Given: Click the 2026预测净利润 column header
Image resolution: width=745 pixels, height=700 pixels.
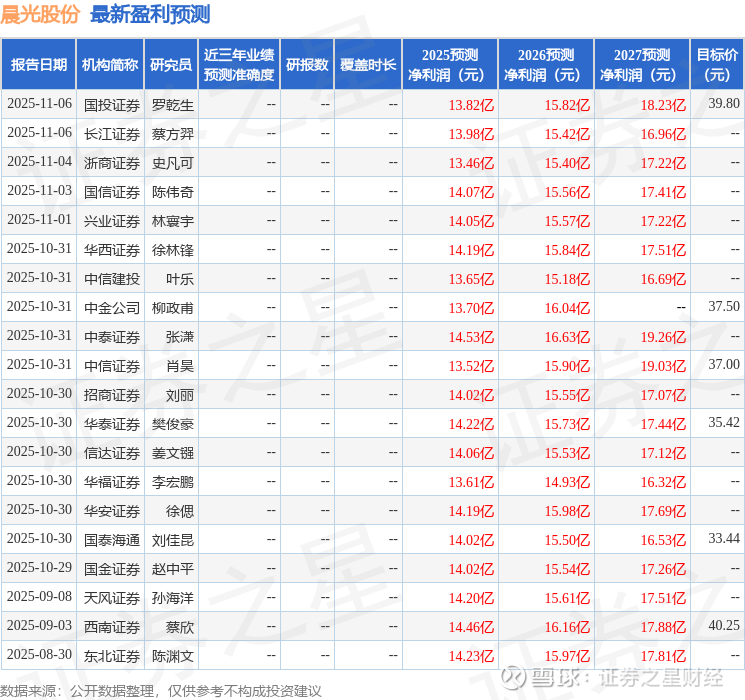Looking at the screenshot, I should pyautogui.click(x=546, y=64).
